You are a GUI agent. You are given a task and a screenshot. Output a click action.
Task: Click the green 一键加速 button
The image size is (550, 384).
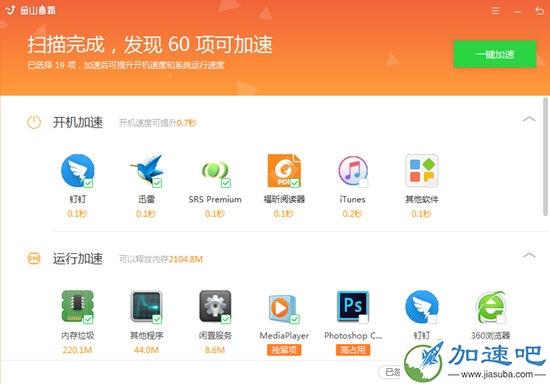tap(495, 54)
